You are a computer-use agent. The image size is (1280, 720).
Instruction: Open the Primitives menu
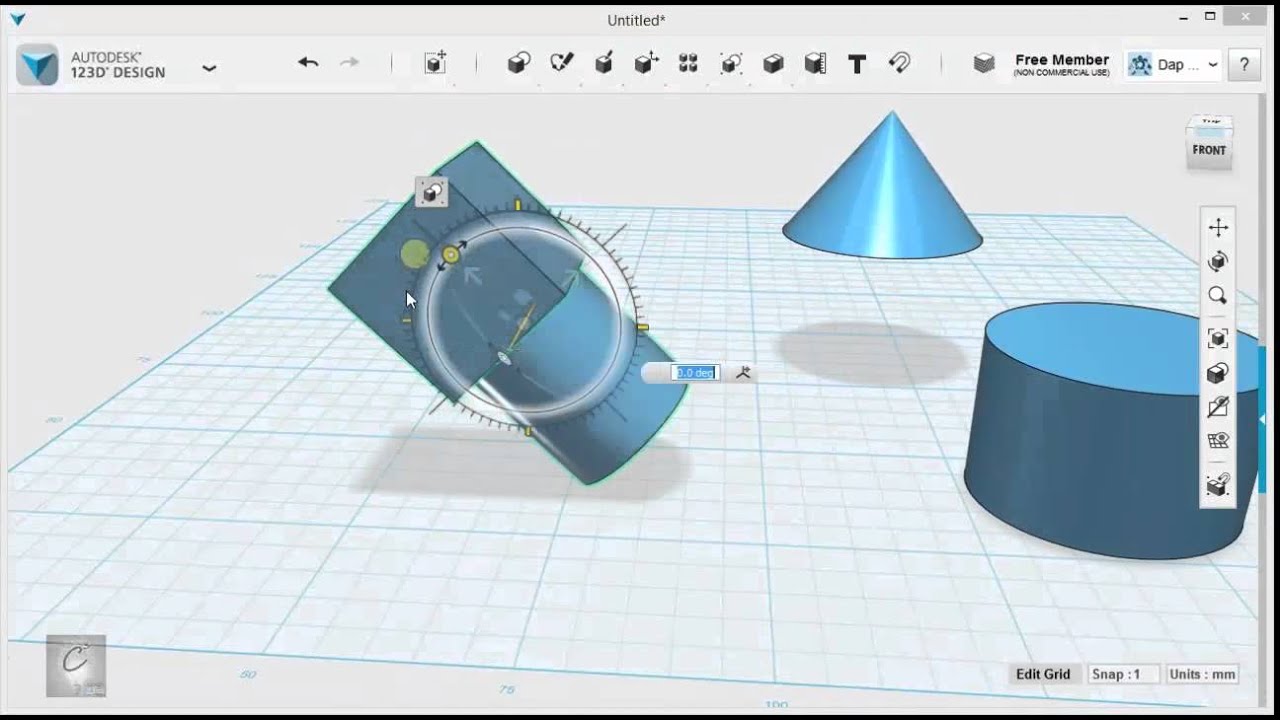[x=518, y=64]
